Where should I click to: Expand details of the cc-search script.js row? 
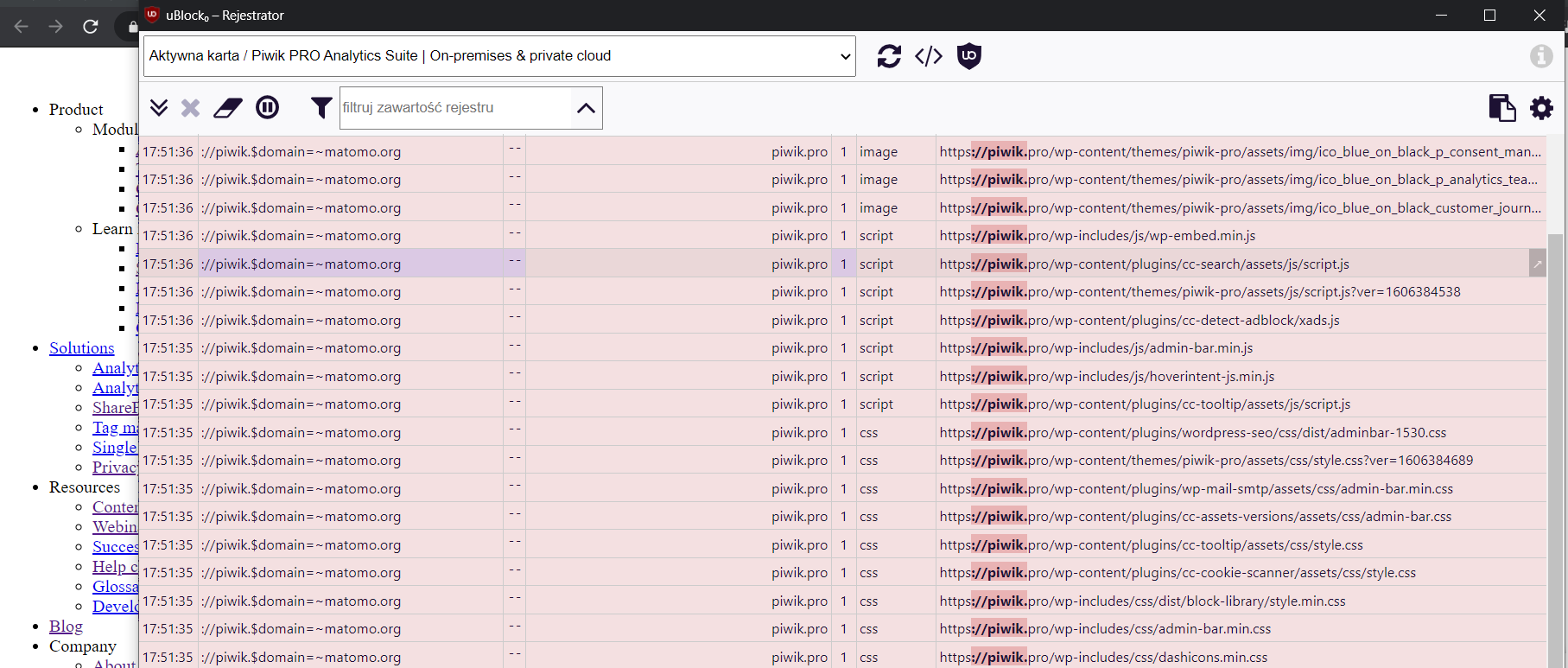click(x=1538, y=264)
